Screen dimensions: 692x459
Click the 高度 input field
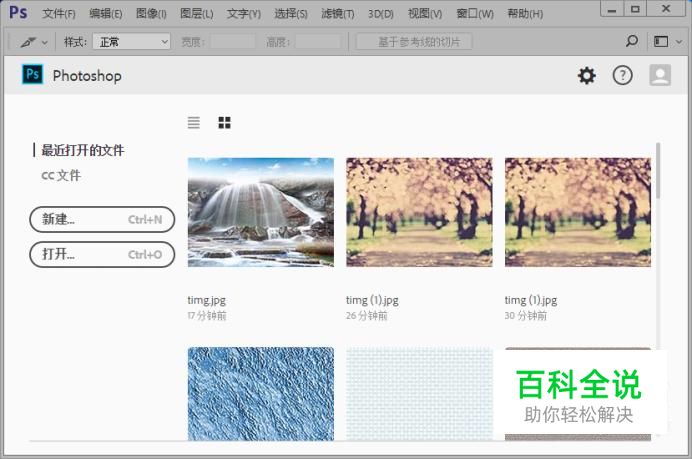point(318,42)
